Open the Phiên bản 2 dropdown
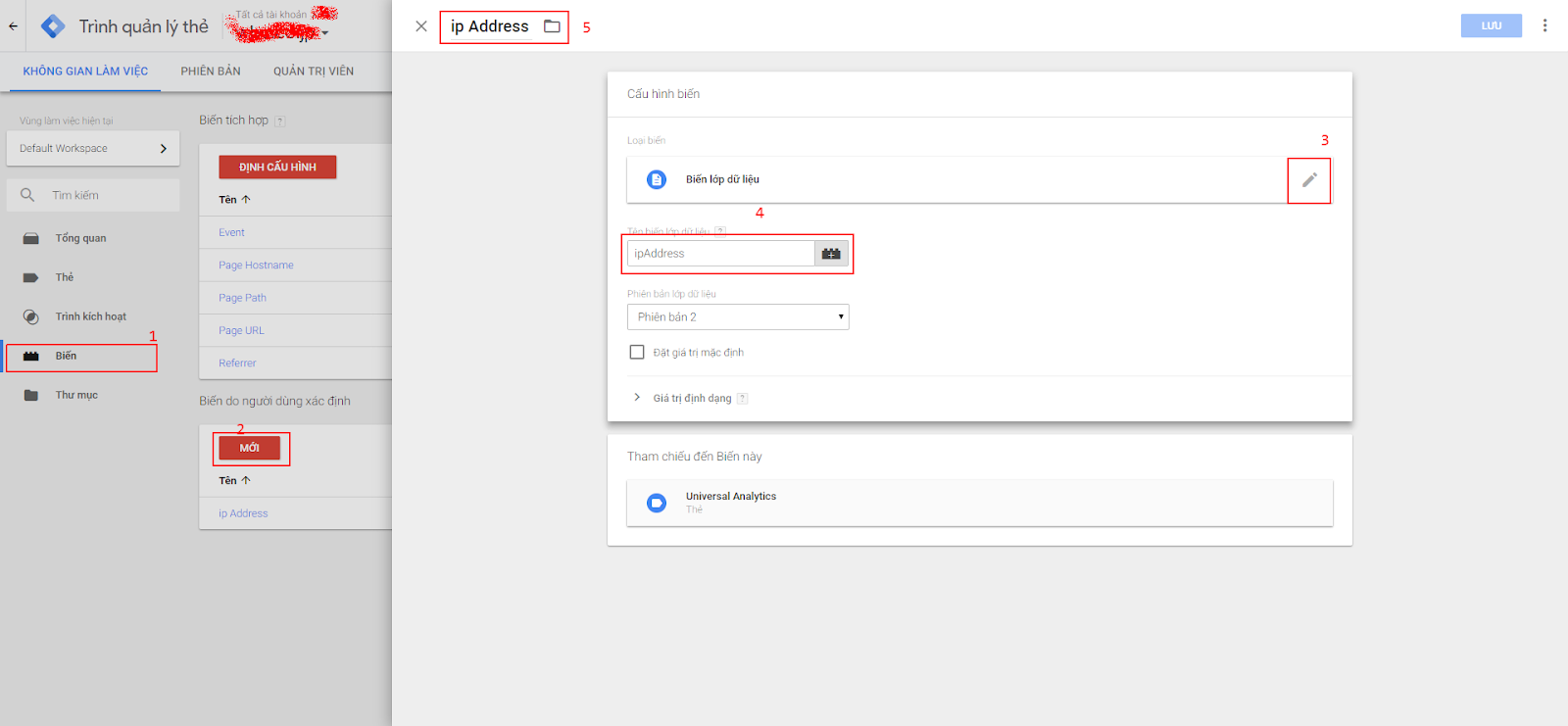This screenshot has width=1568, height=726. click(x=738, y=316)
